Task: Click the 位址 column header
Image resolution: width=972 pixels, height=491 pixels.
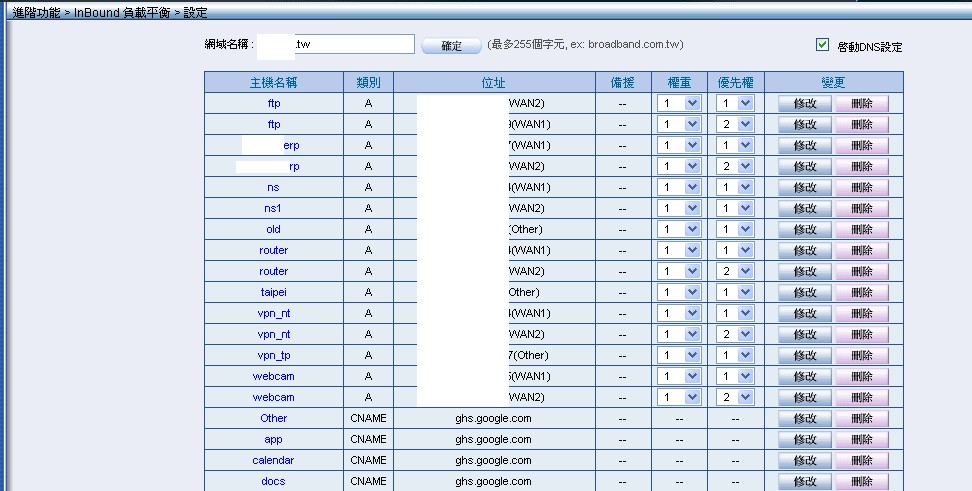Action: click(x=493, y=82)
